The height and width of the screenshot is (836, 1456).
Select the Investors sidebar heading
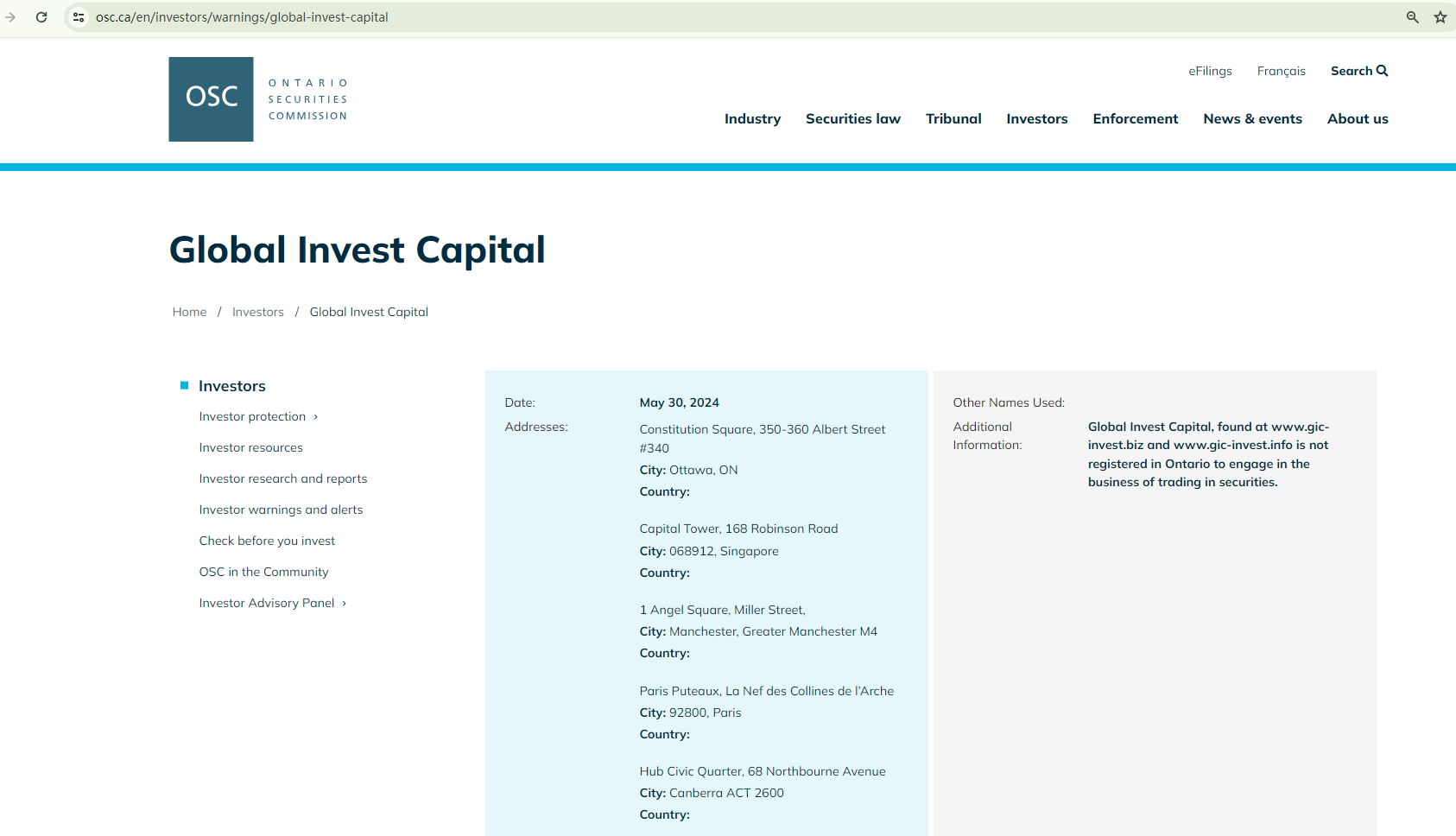click(232, 386)
